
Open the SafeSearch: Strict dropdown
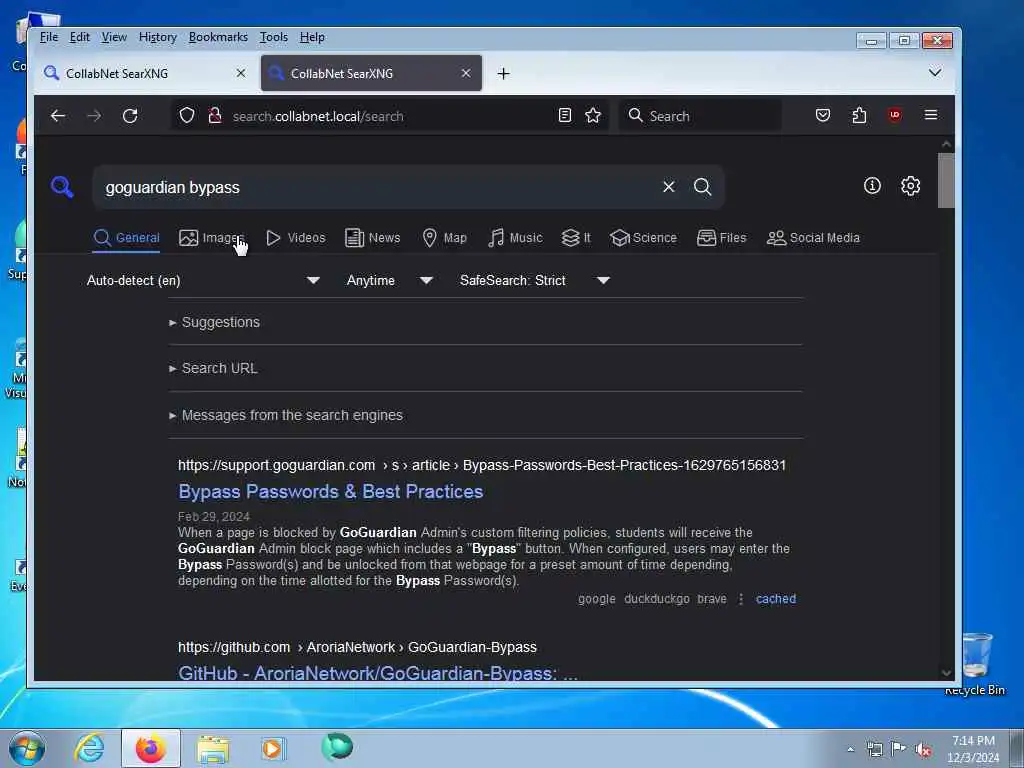click(534, 281)
